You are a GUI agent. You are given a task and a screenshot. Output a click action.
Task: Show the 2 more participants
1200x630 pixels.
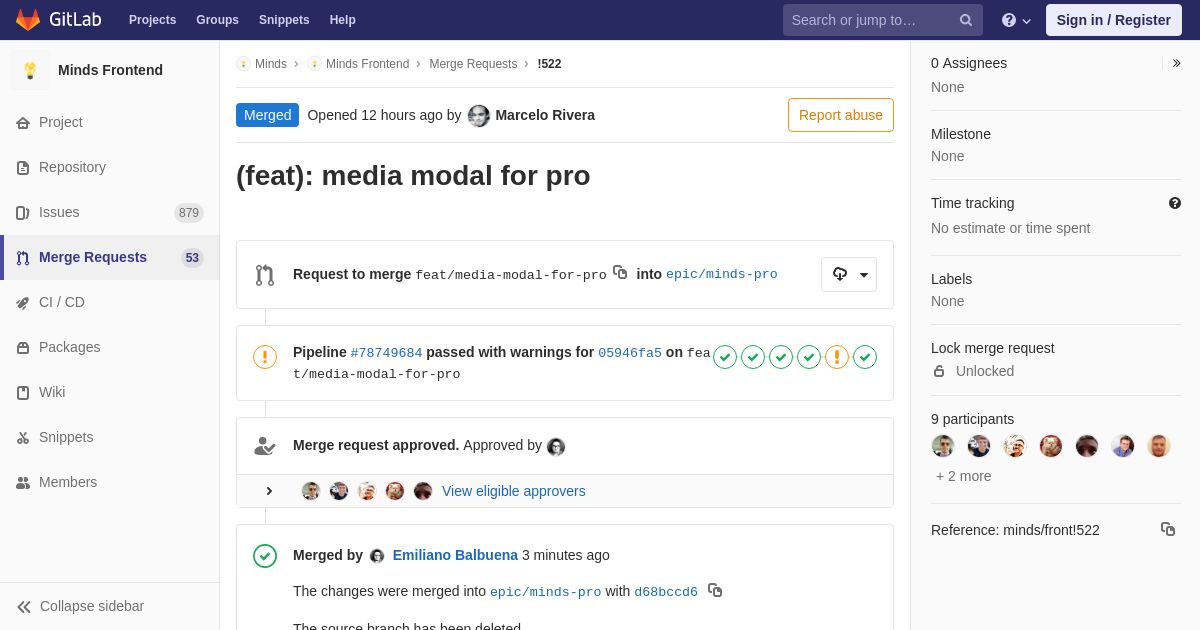[x=964, y=476]
